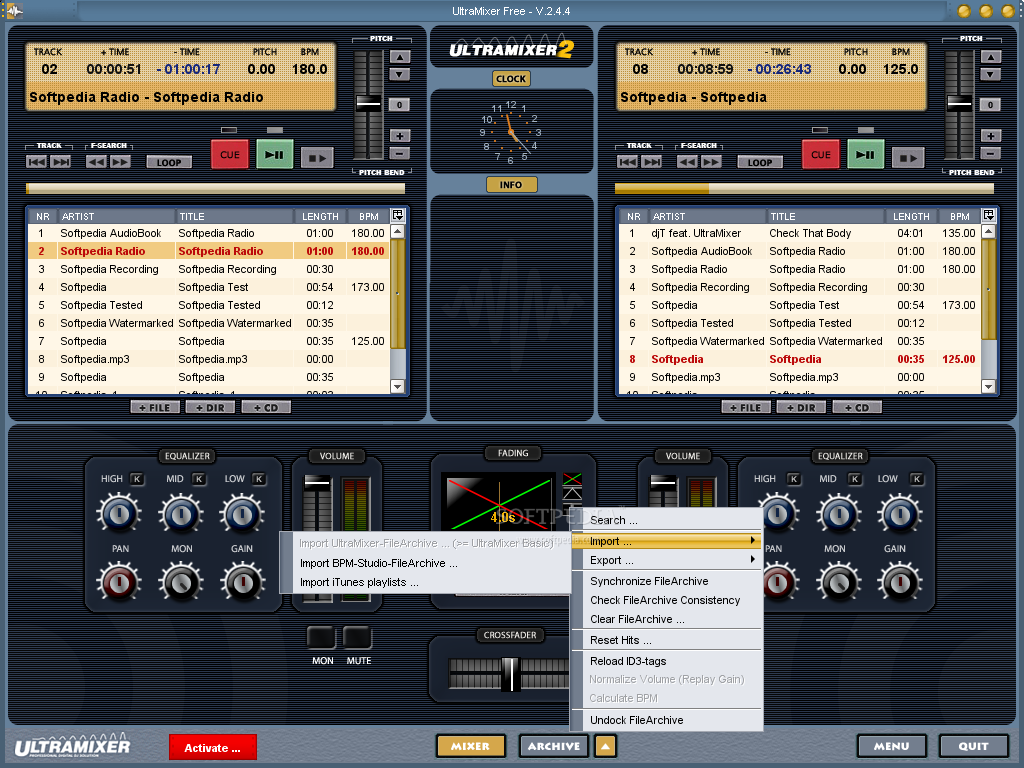Toggle LOOP on the left deck
This screenshot has width=1024, height=768.
(x=169, y=162)
